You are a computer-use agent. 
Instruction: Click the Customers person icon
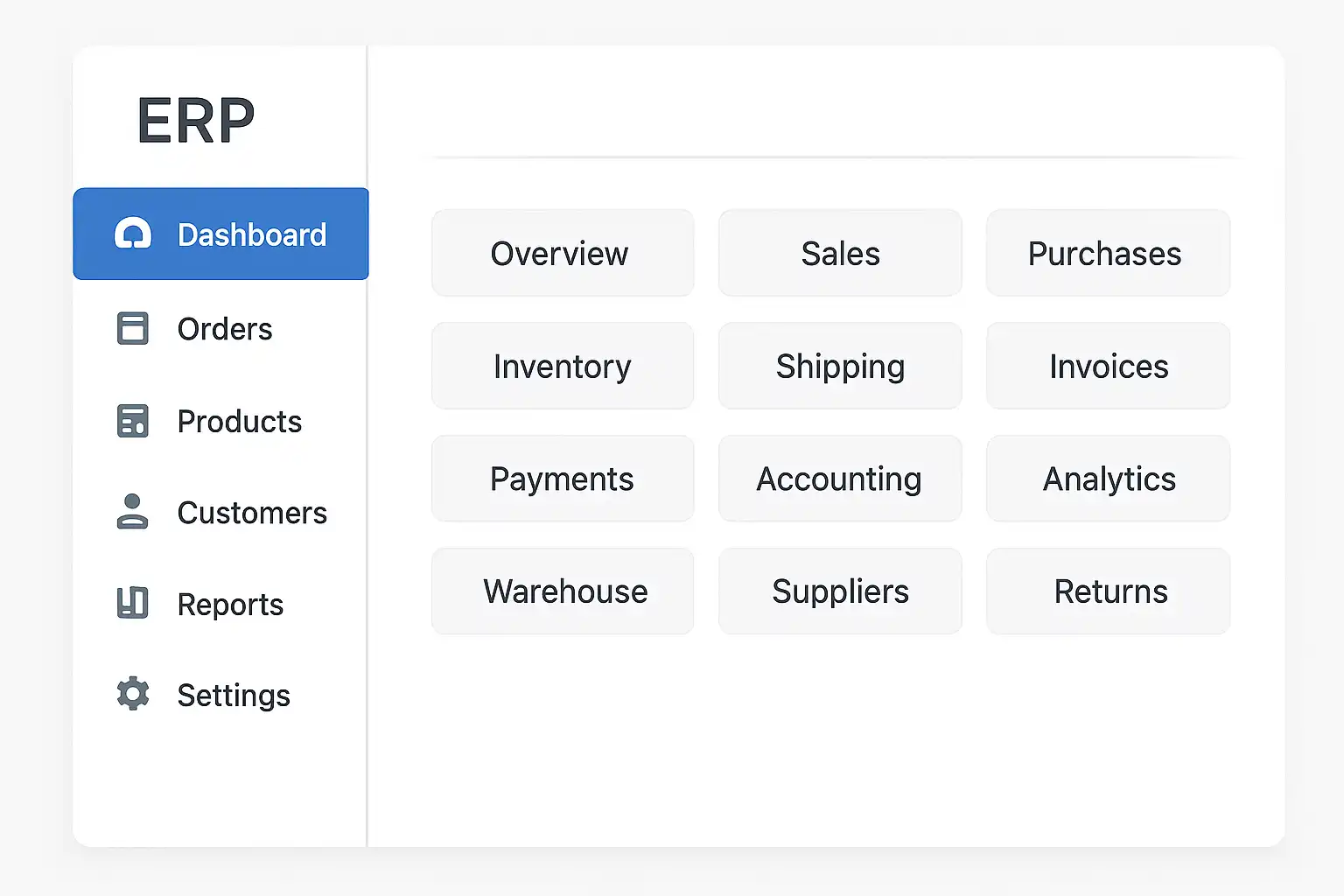(133, 512)
